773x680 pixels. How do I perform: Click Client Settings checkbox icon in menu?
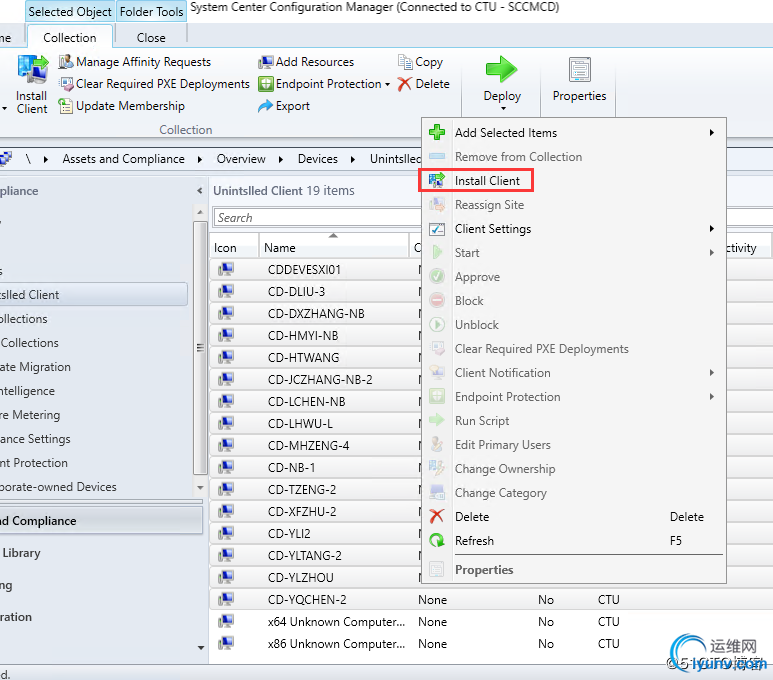[x=437, y=229]
